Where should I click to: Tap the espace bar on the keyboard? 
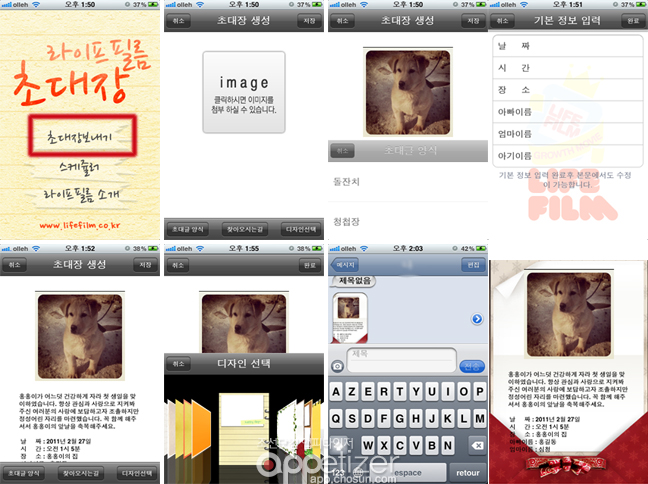[x=407, y=472]
